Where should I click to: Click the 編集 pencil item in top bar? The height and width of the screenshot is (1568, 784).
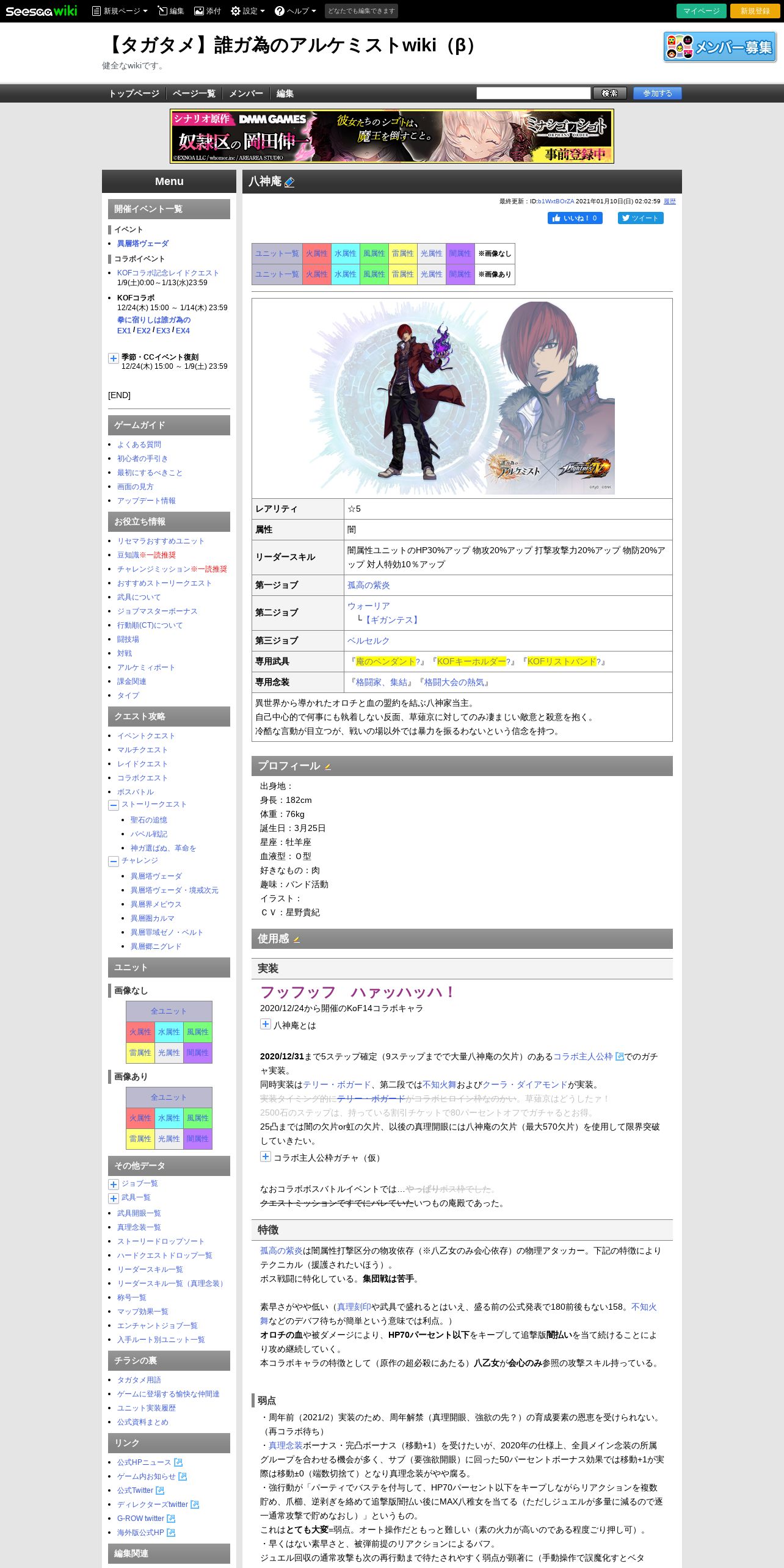click(x=171, y=11)
